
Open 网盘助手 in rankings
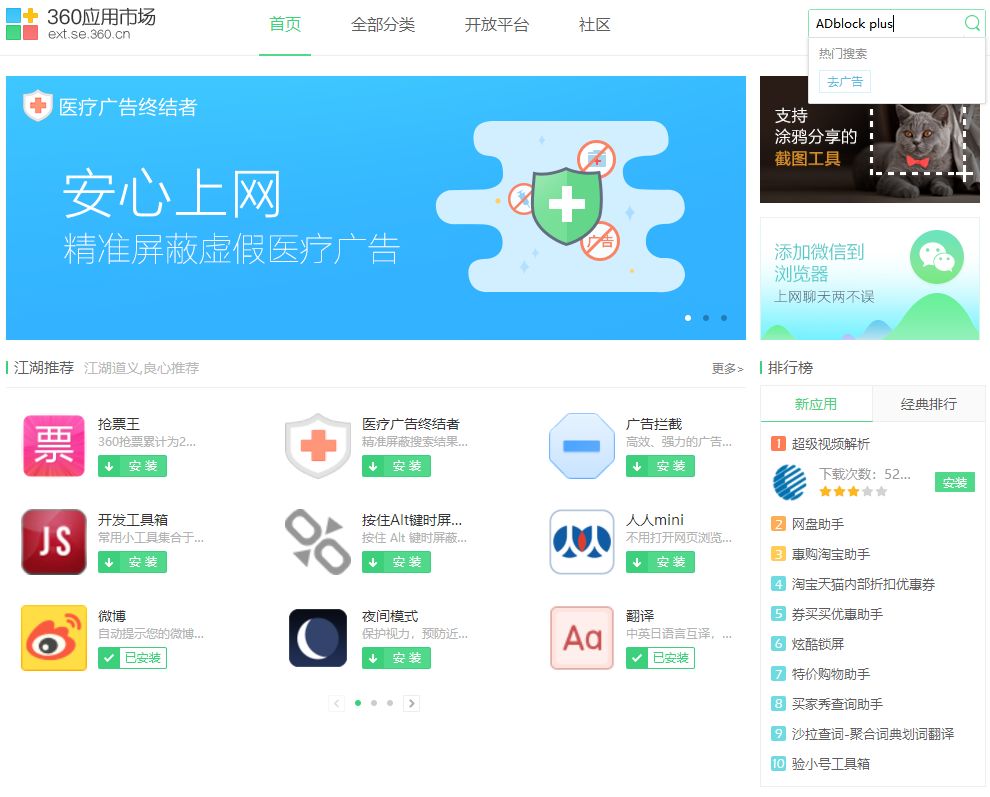[818, 524]
